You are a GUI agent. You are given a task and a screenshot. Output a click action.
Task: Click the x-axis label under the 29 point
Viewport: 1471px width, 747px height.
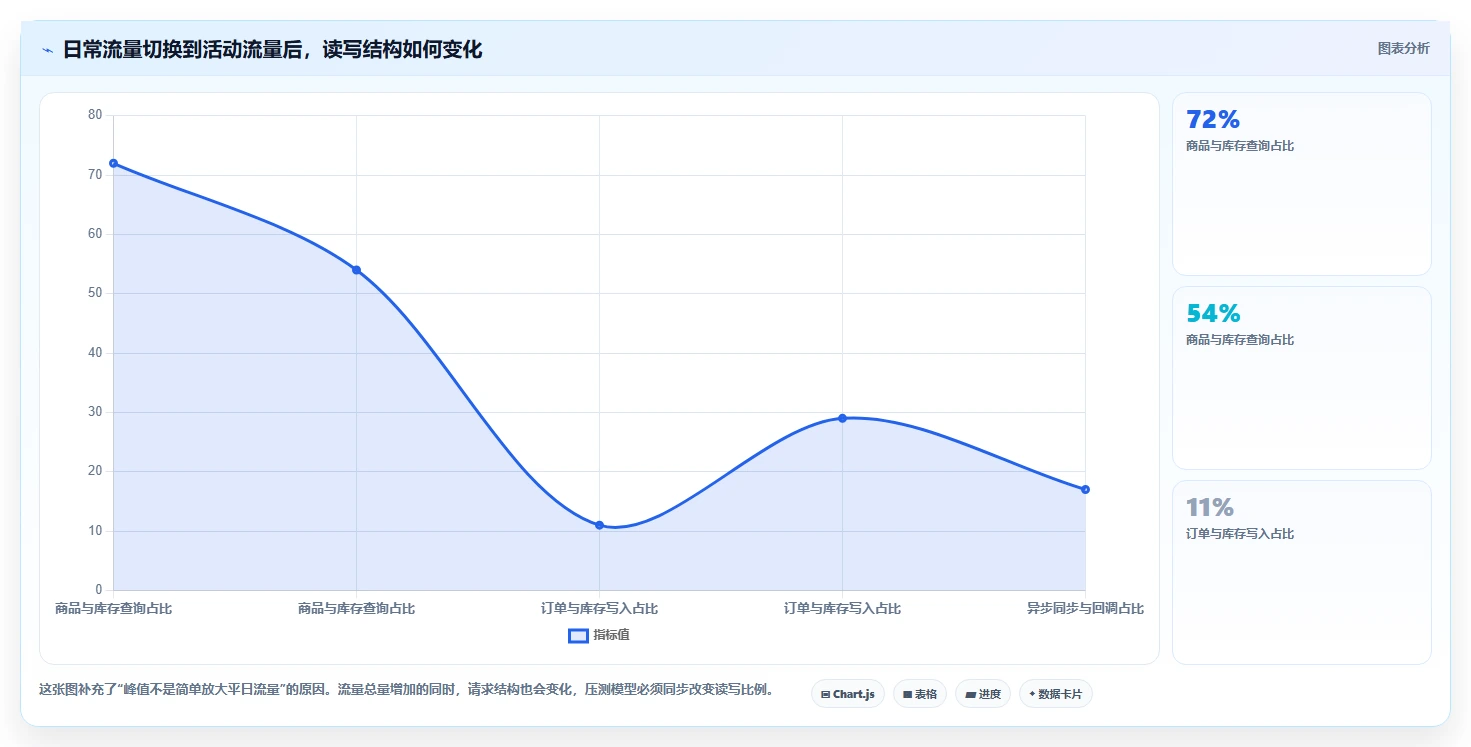pyautogui.click(x=842, y=608)
